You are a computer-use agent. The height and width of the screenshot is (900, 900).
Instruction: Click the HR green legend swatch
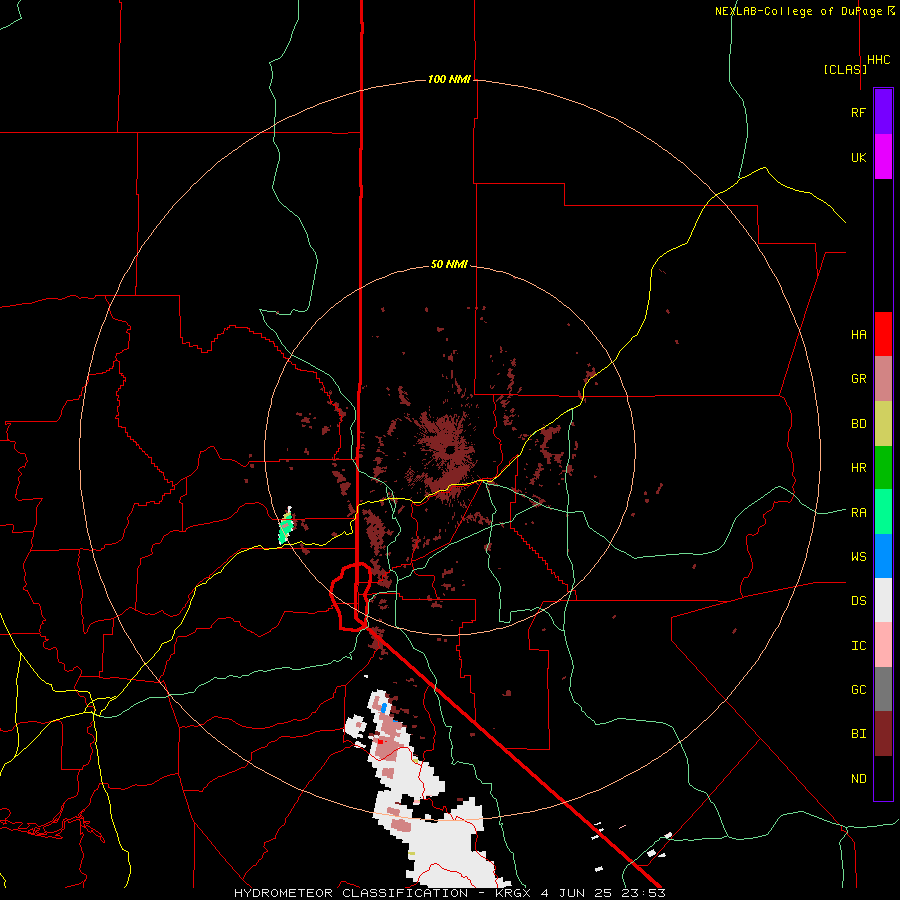[x=883, y=468]
